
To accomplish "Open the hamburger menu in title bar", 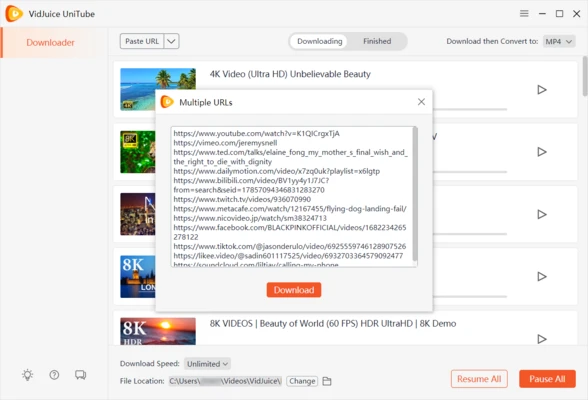I will [524, 13].
